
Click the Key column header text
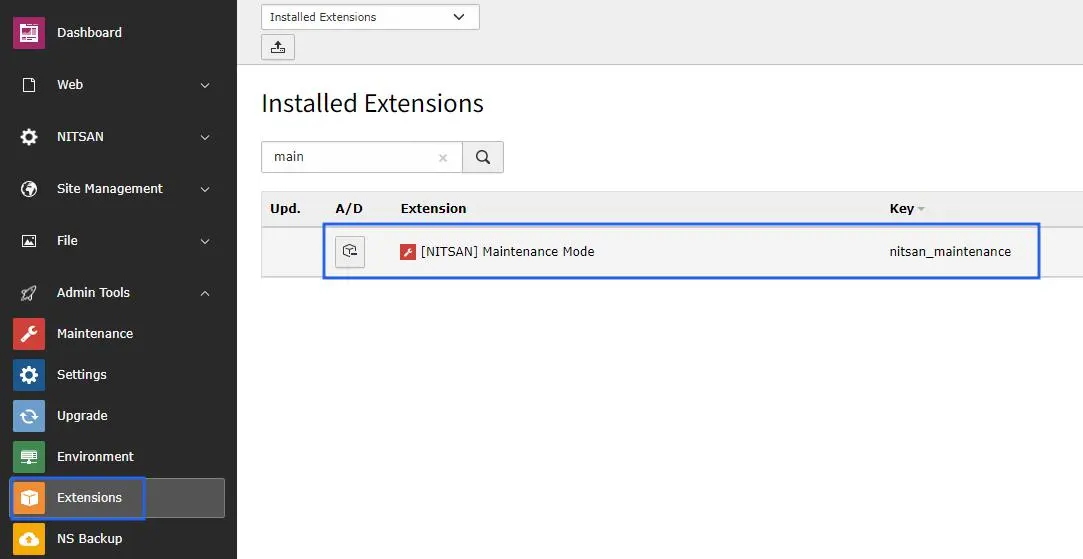[x=901, y=209]
